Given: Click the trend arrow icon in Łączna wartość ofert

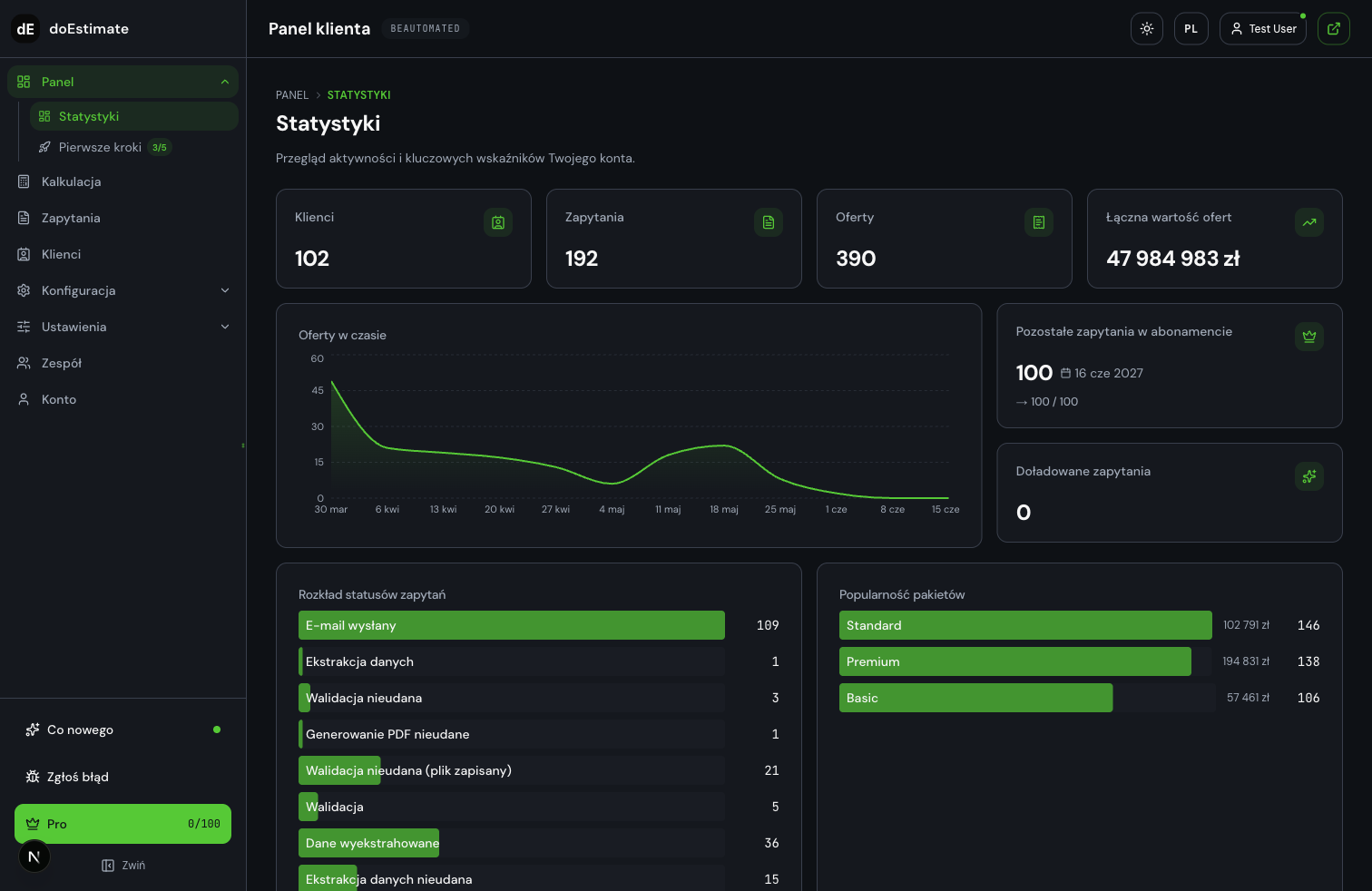Looking at the screenshot, I should 1309,222.
